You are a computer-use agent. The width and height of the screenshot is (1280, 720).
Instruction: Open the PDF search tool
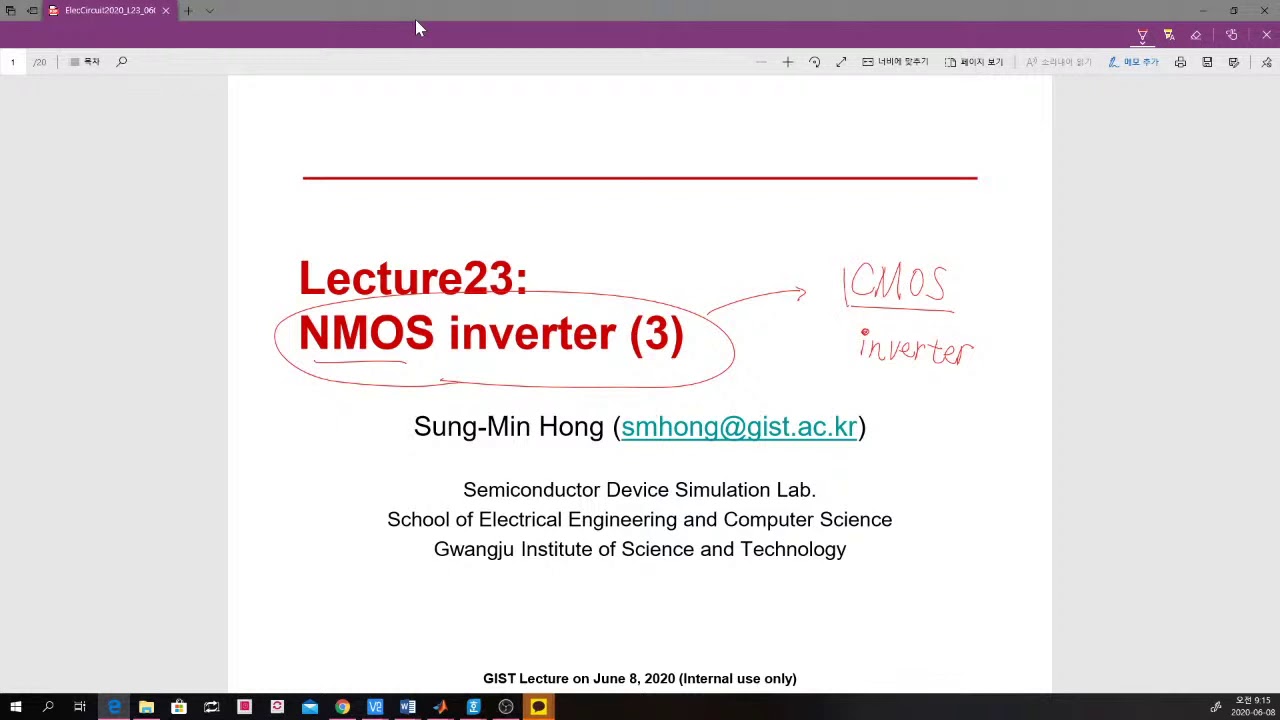(122, 62)
